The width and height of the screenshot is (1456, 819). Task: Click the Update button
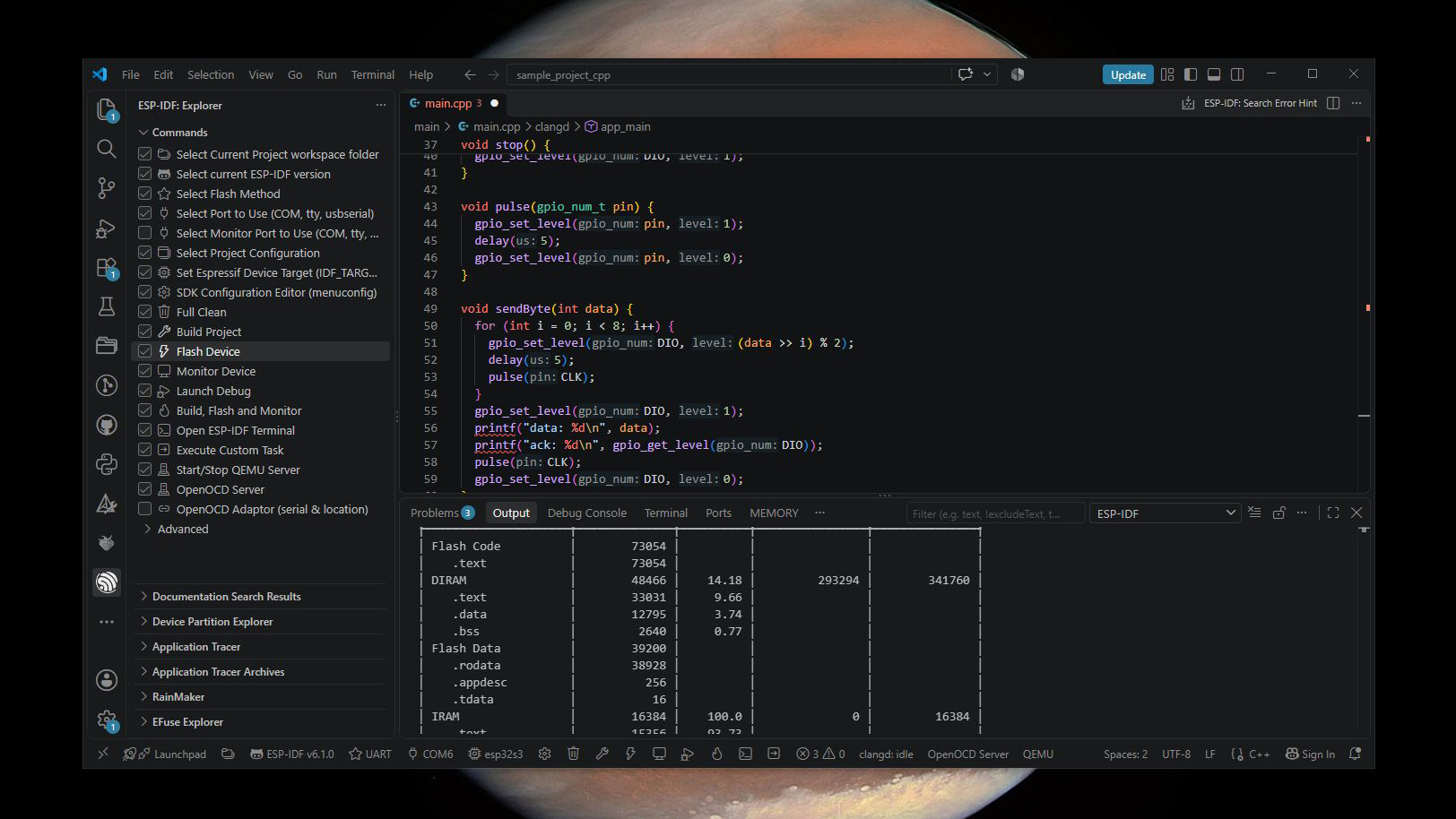[1128, 74]
